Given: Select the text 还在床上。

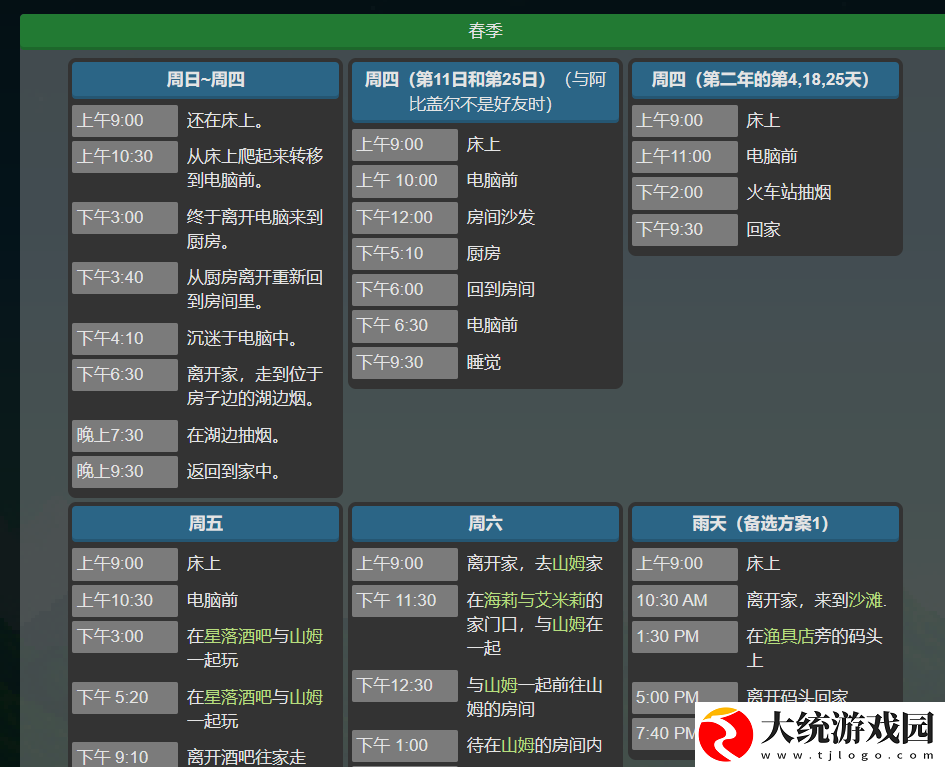Looking at the screenshot, I should [x=225, y=121].
